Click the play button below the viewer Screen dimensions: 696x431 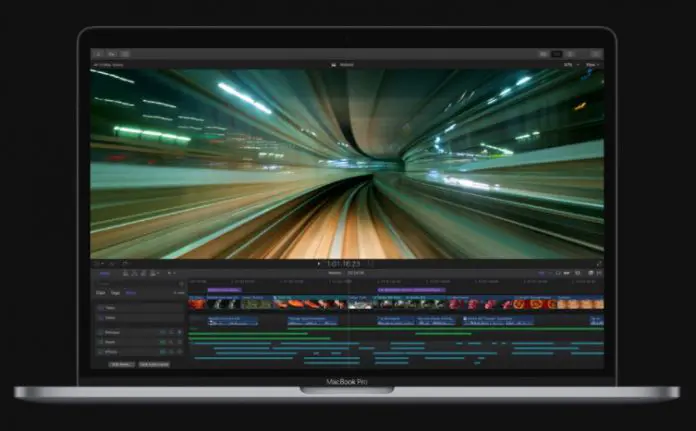[x=319, y=263]
